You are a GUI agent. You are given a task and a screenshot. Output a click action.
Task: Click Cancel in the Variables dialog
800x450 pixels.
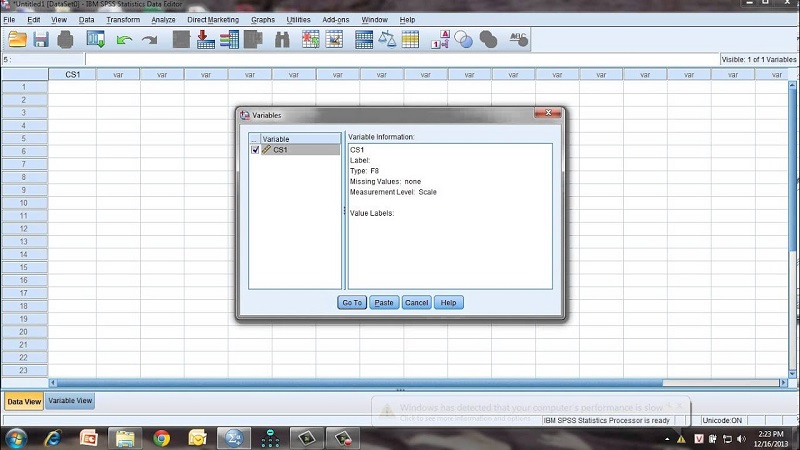(x=416, y=303)
